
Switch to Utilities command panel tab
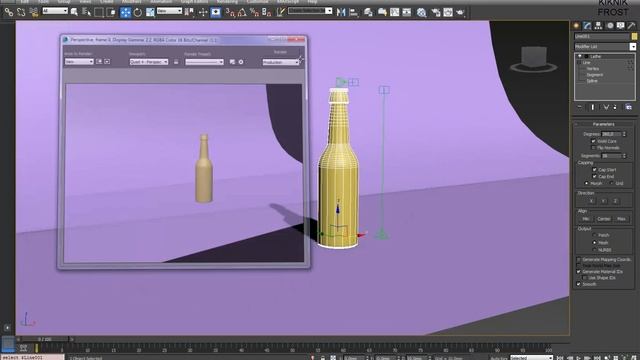click(x=631, y=26)
